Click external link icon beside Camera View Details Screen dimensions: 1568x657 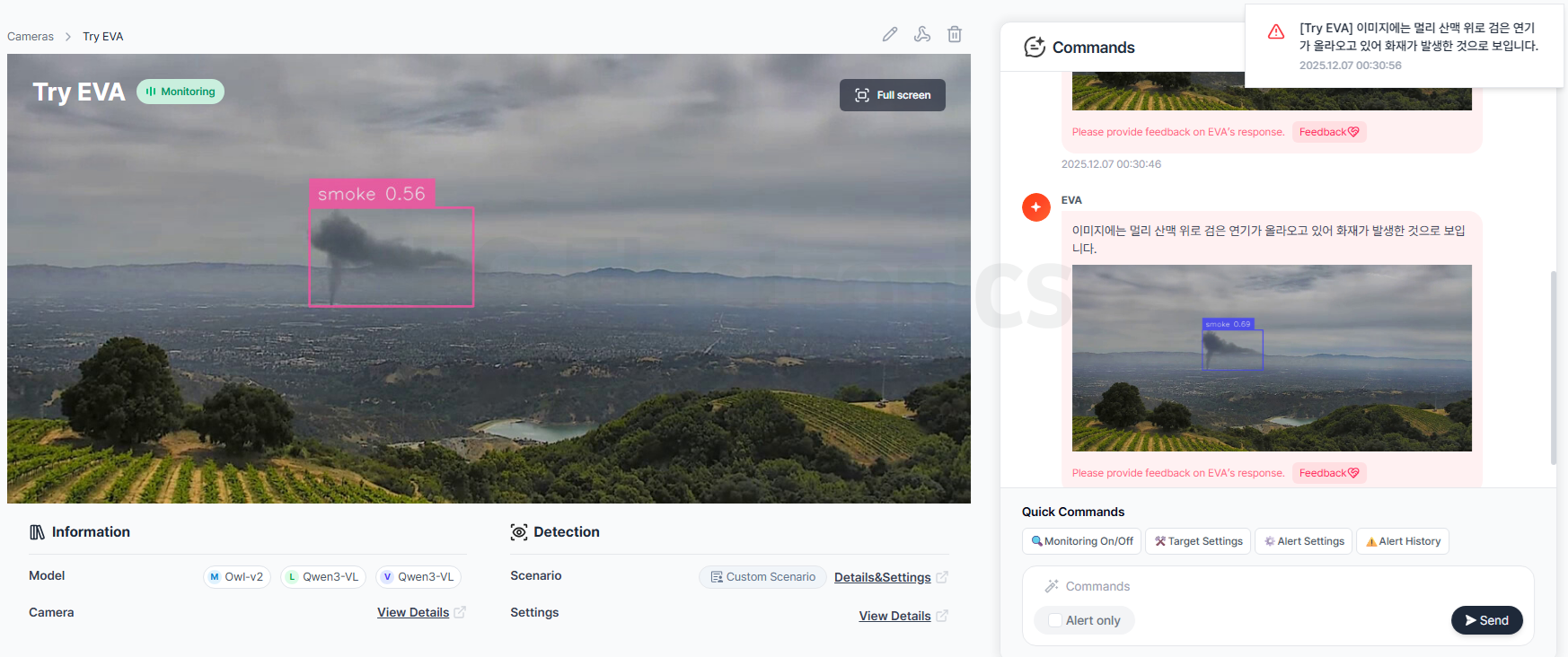[x=460, y=612]
